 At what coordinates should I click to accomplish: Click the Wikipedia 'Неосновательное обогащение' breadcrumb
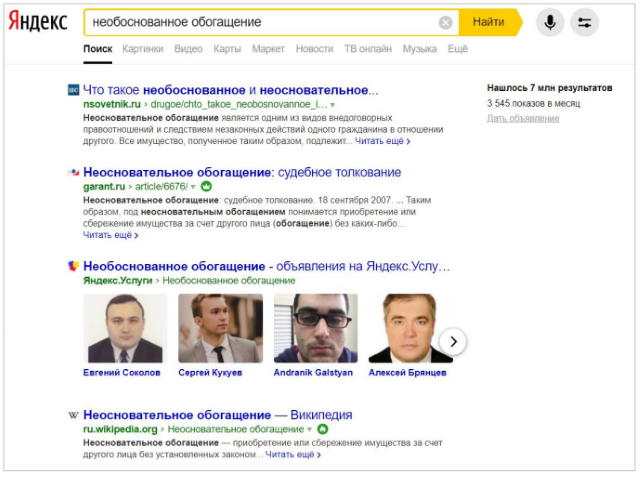coord(236,429)
